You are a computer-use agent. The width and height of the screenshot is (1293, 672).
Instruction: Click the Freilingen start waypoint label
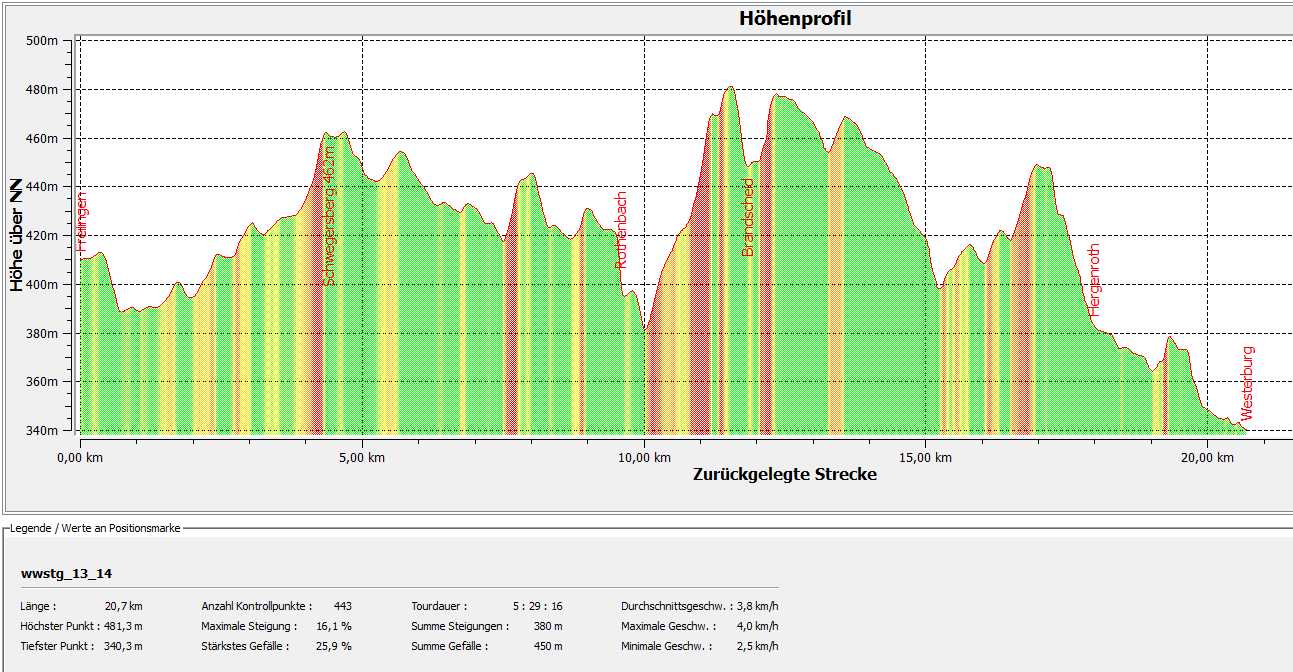point(83,221)
